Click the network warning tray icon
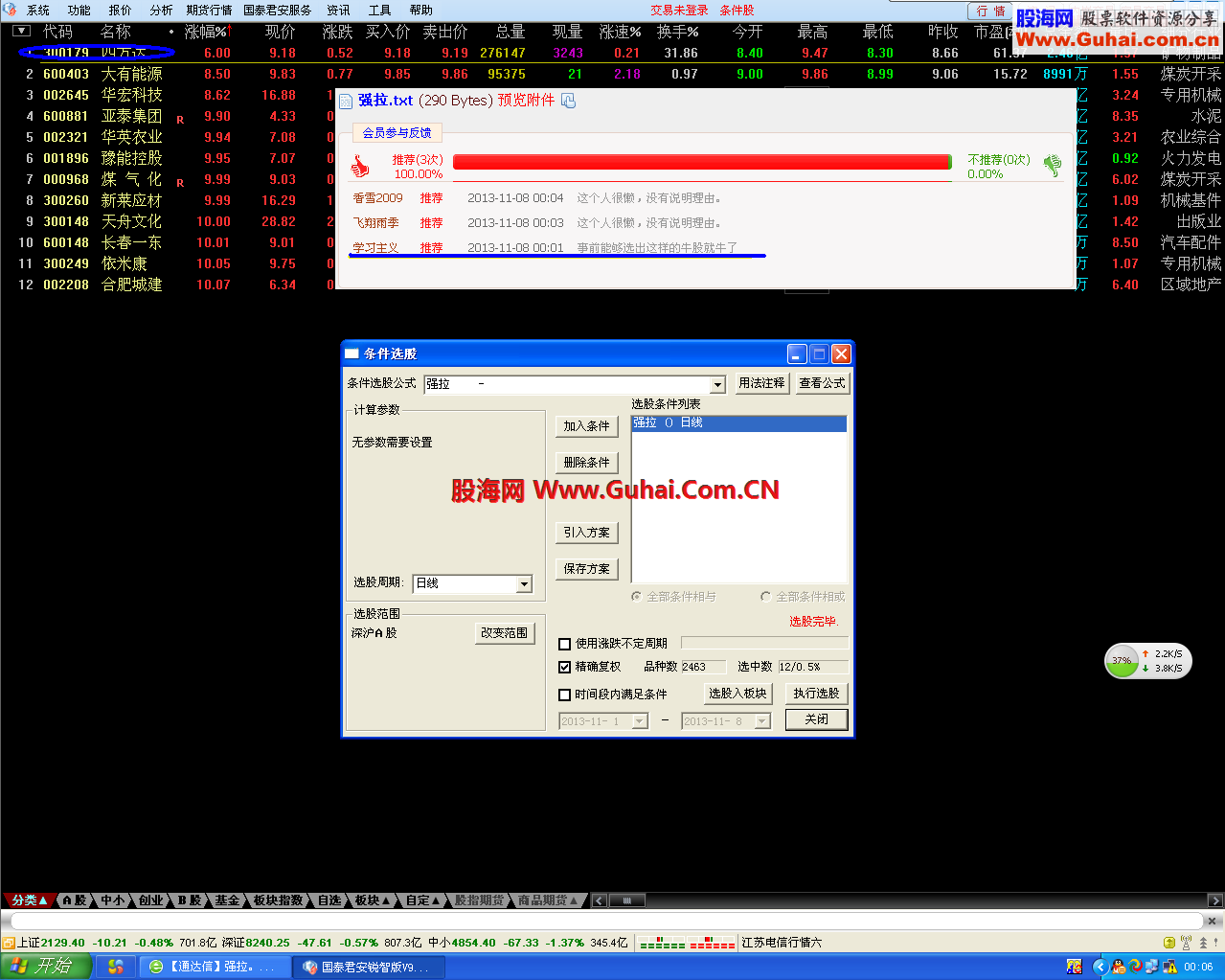 1169,967
